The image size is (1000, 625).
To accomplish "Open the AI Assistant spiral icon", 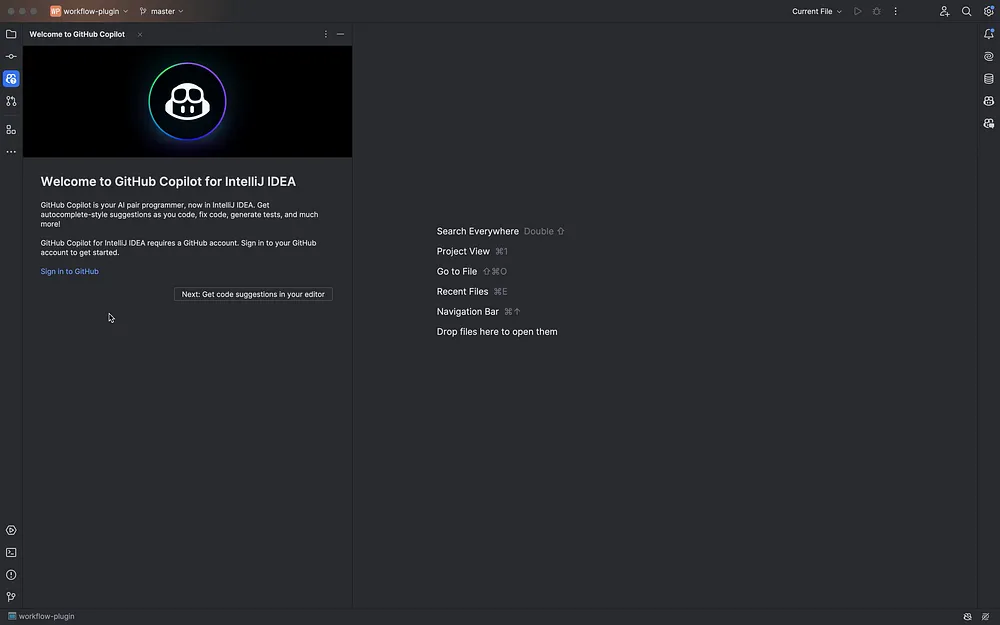I will tap(989, 56).
